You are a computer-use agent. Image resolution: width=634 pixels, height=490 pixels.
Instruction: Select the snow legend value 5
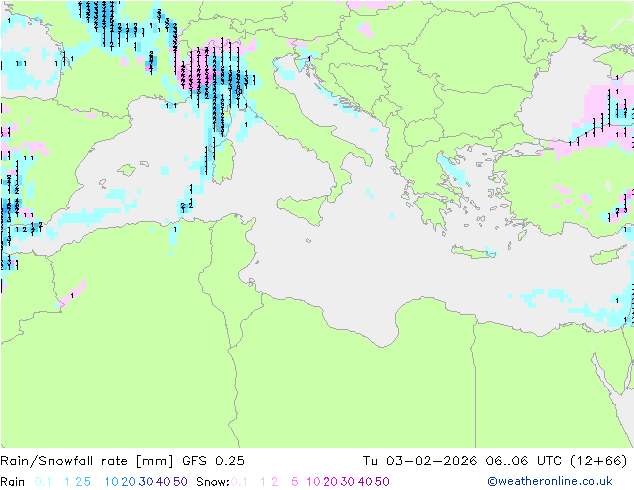point(295,482)
